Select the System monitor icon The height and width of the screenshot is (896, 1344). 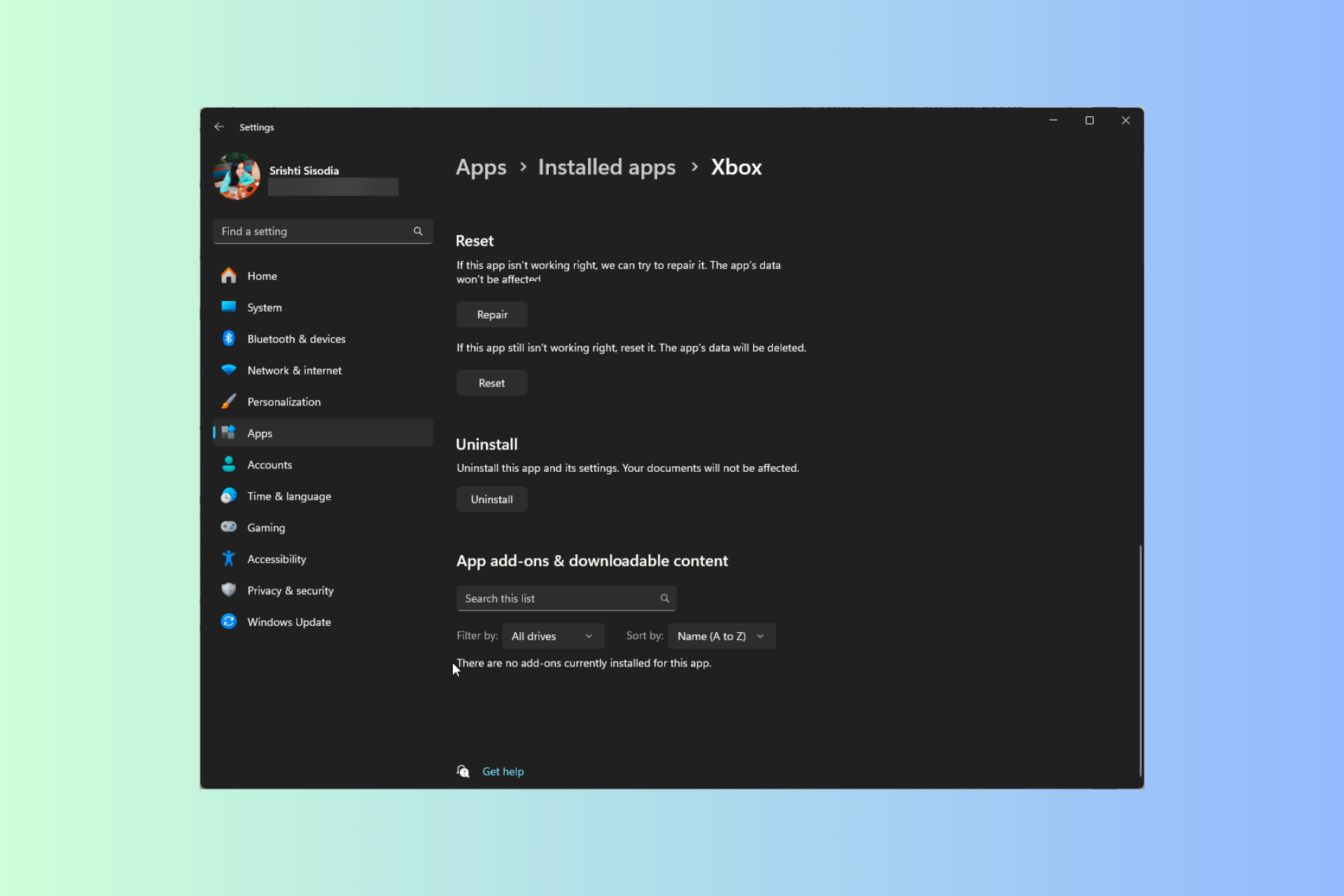[229, 307]
